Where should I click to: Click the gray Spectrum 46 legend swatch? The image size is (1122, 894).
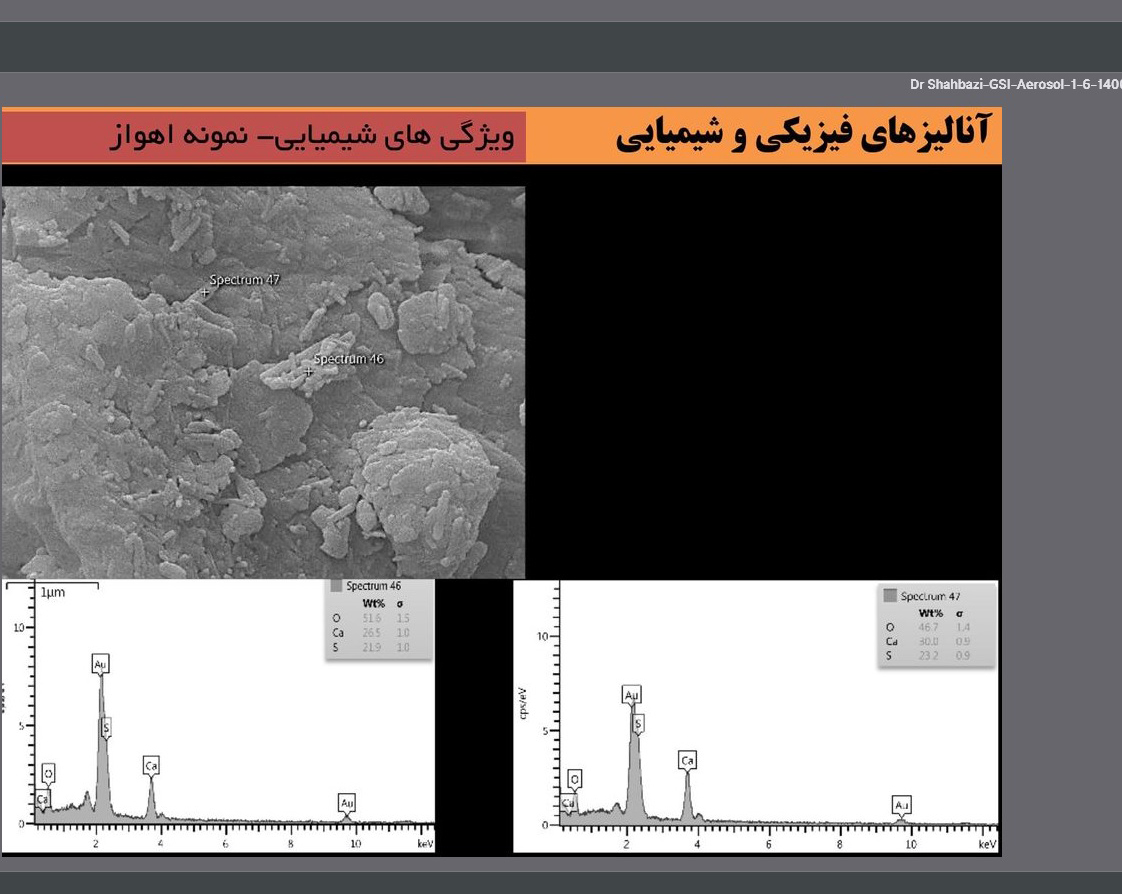(x=336, y=586)
